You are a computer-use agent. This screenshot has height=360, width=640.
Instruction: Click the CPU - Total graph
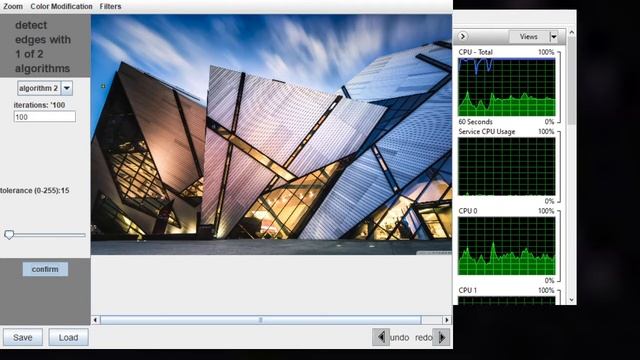pos(507,87)
